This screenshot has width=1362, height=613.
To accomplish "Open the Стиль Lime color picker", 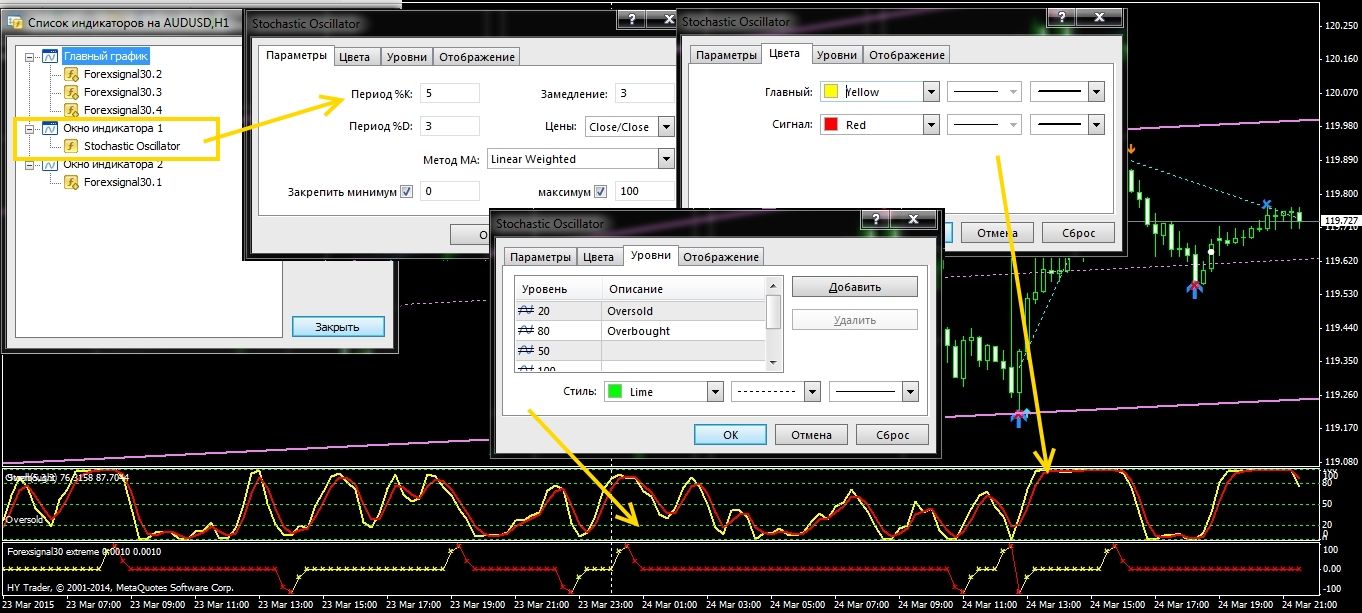I will 664,392.
